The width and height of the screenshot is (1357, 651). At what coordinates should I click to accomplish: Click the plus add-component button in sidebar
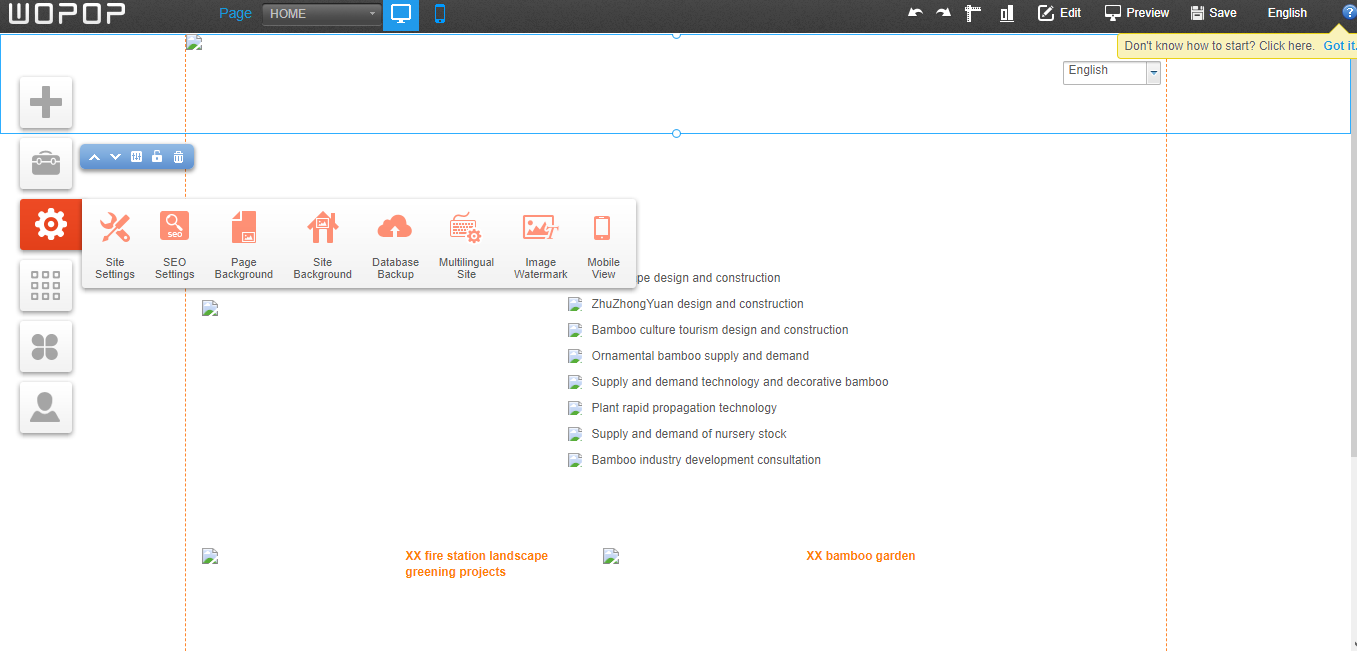46,102
